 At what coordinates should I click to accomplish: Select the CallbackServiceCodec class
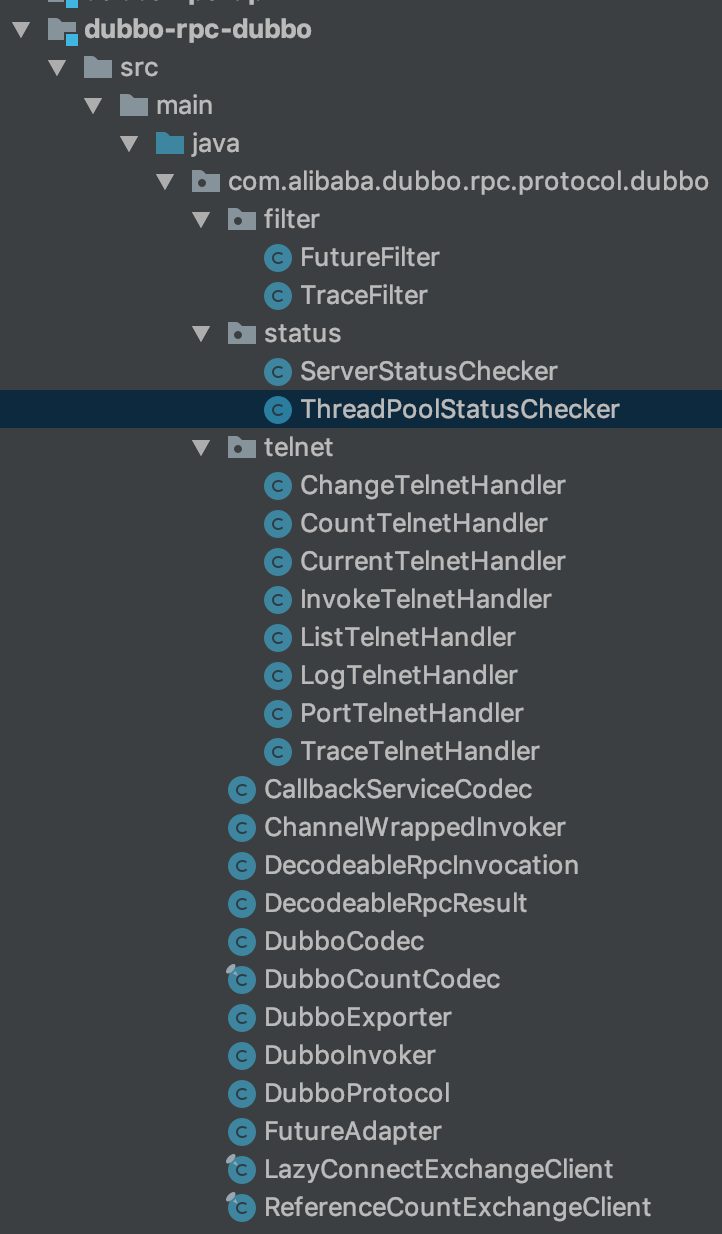[x=397, y=790]
